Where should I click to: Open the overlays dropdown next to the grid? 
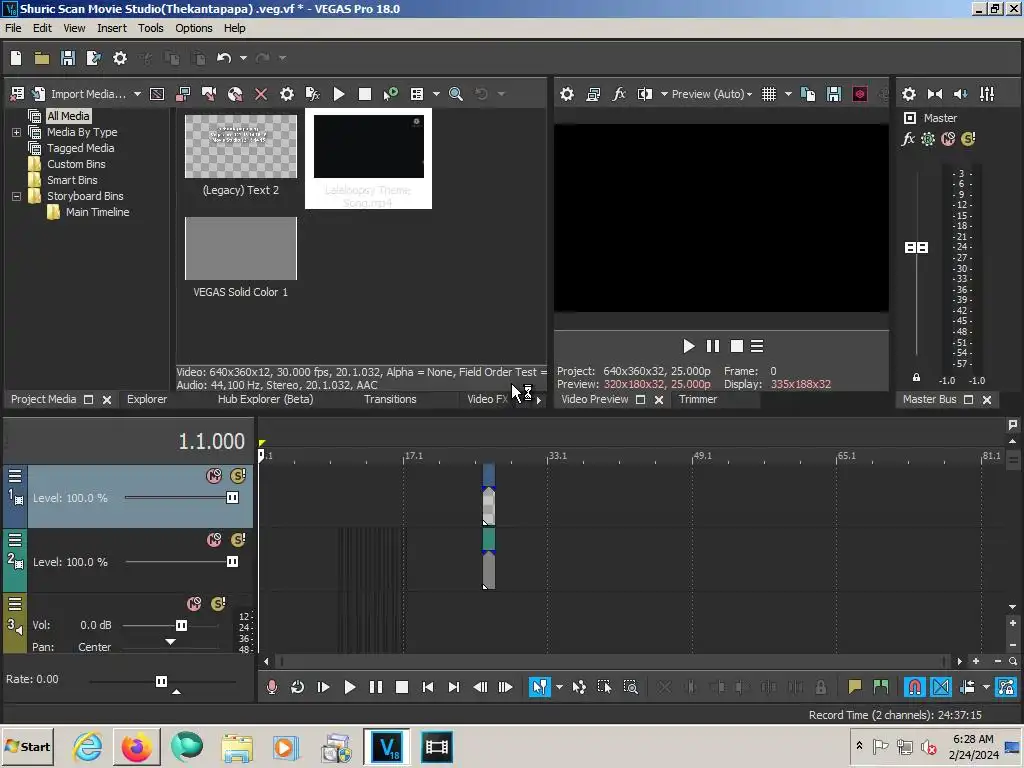(x=788, y=94)
